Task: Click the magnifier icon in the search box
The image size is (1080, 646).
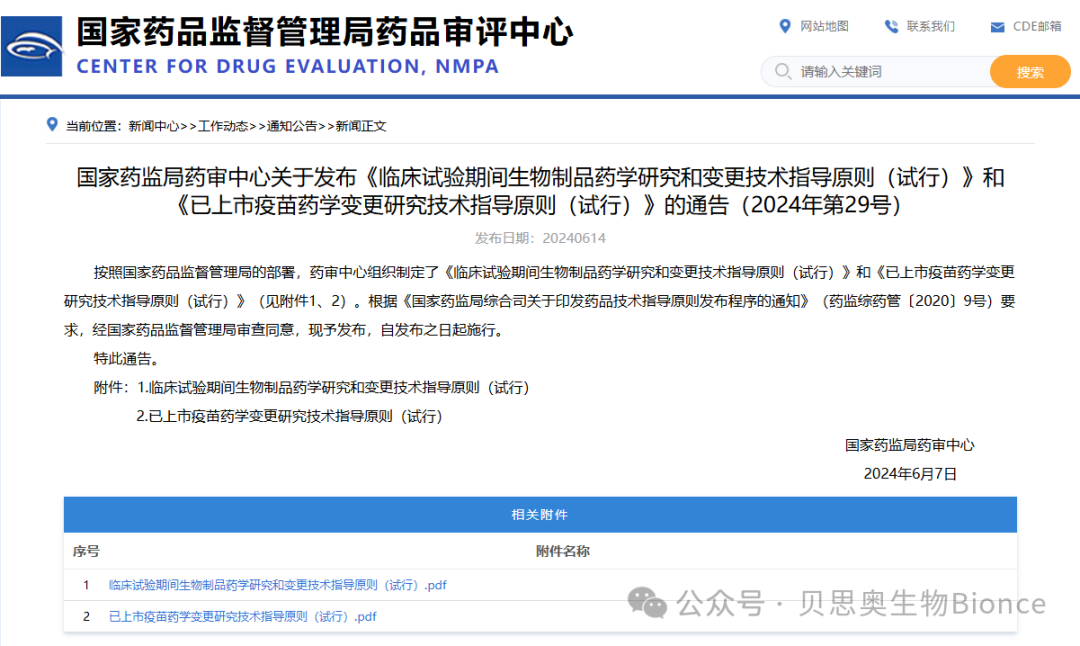Action: [x=783, y=71]
